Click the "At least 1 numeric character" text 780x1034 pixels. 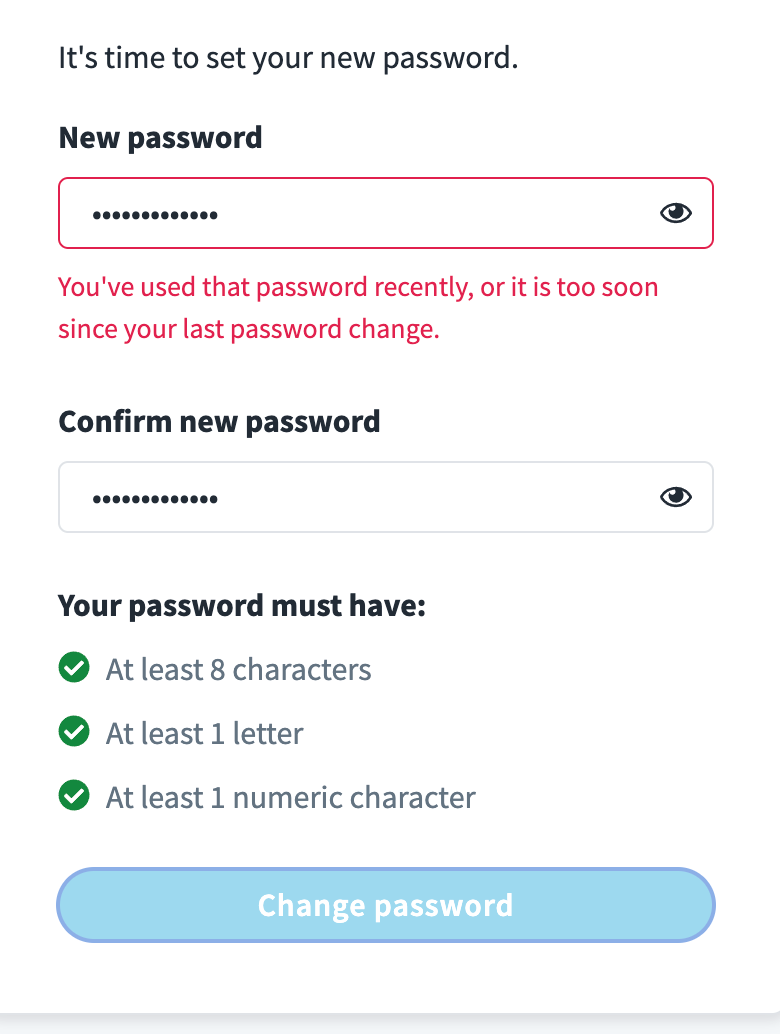290,798
